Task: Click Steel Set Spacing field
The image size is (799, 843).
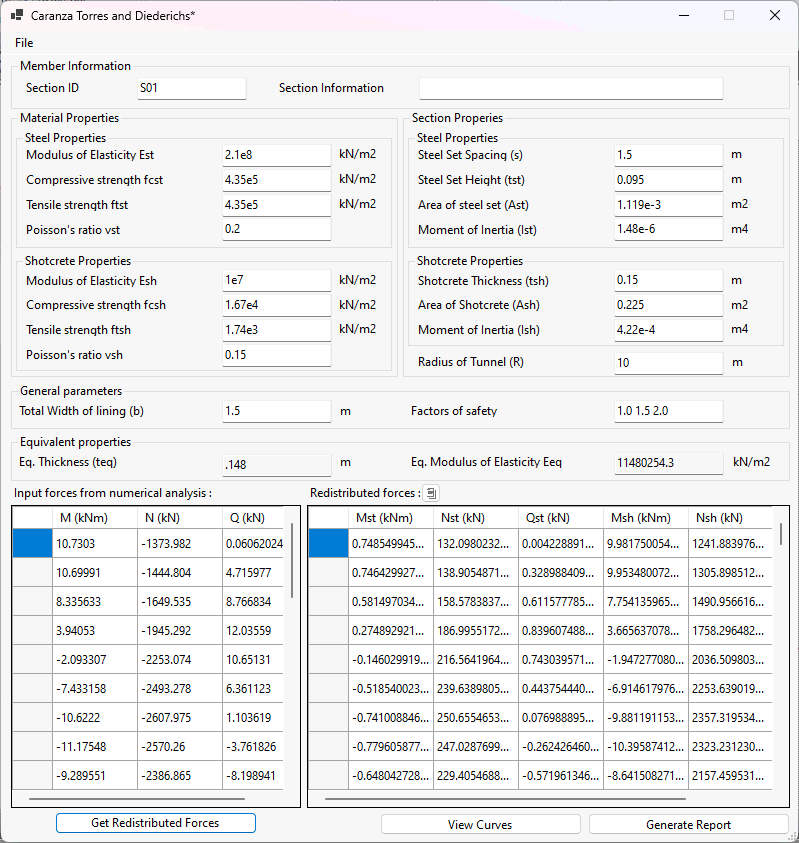Action: point(669,155)
